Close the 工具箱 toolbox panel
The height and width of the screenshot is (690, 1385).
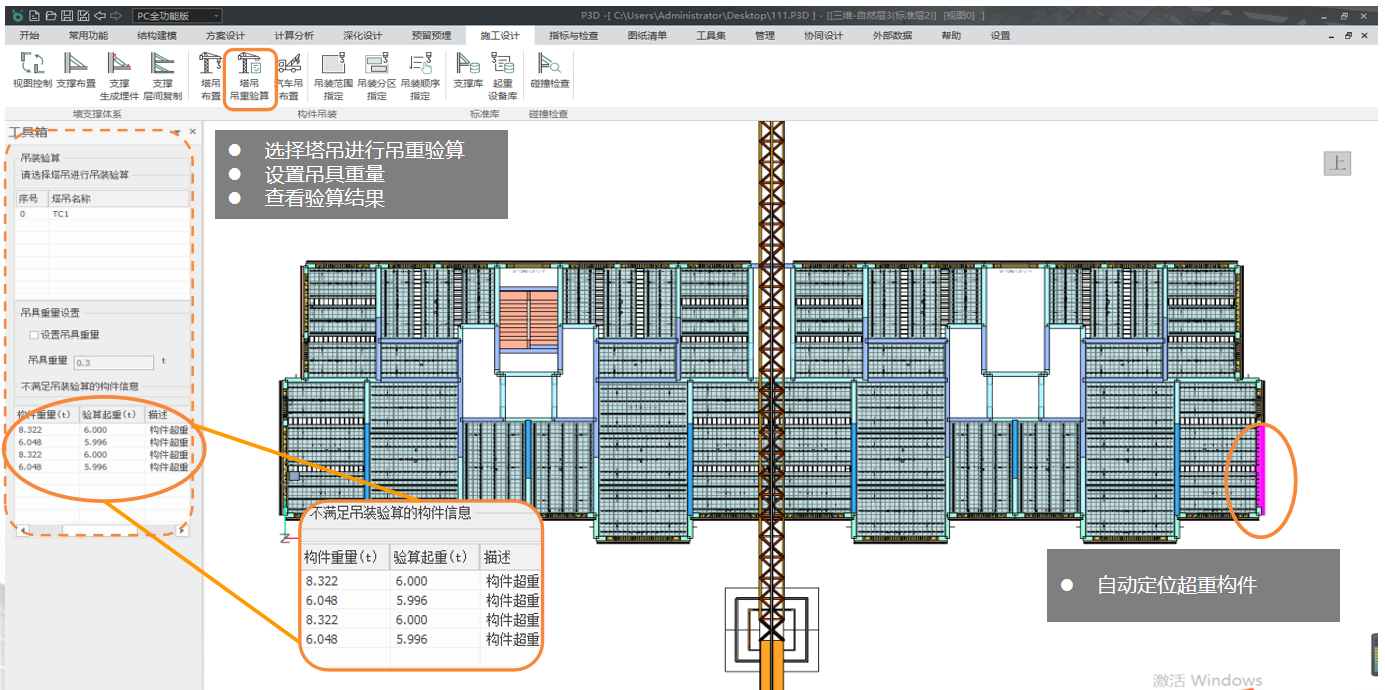[193, 132]
